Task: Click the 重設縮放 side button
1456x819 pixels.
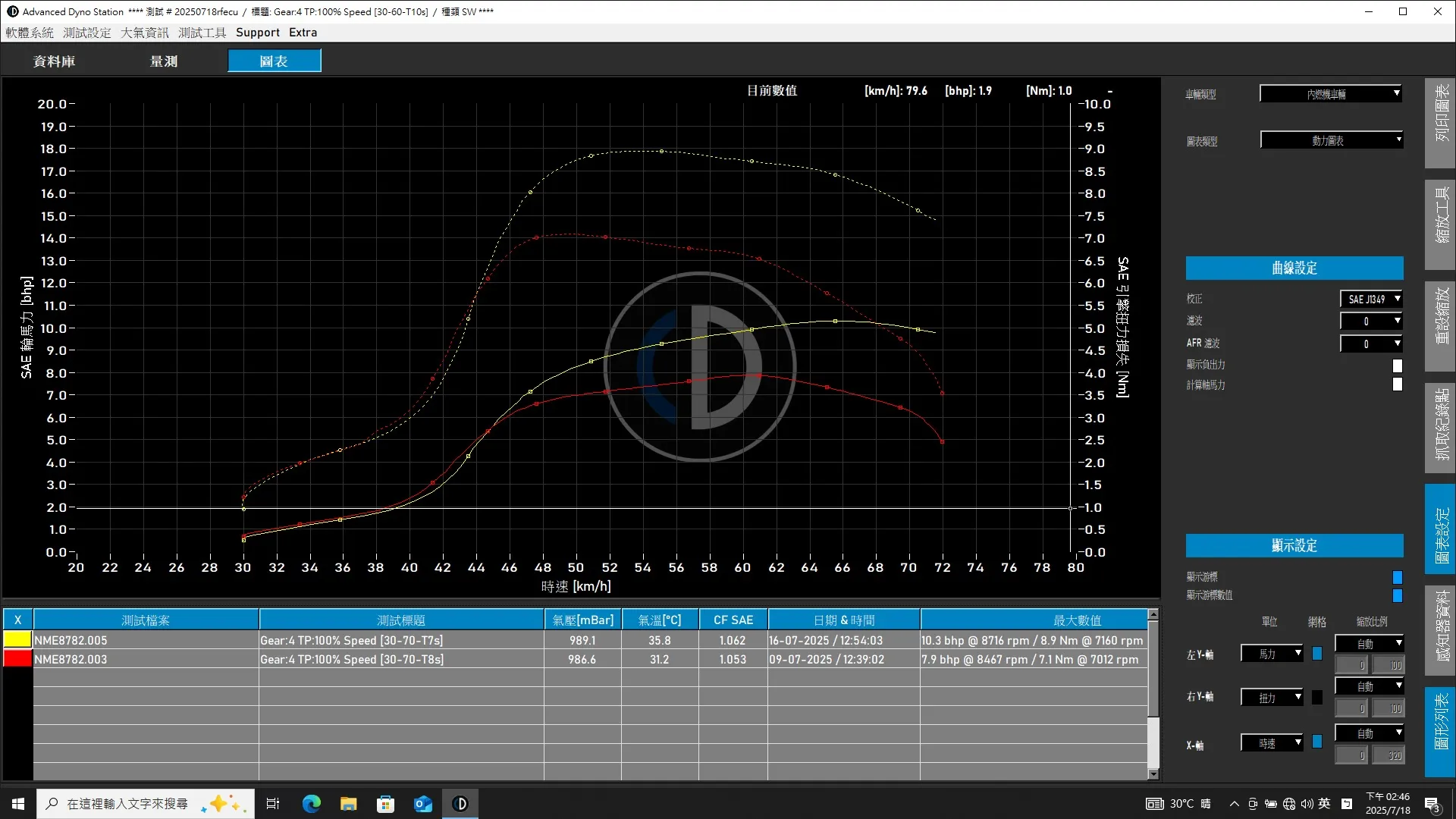Action: [1441, 326]
